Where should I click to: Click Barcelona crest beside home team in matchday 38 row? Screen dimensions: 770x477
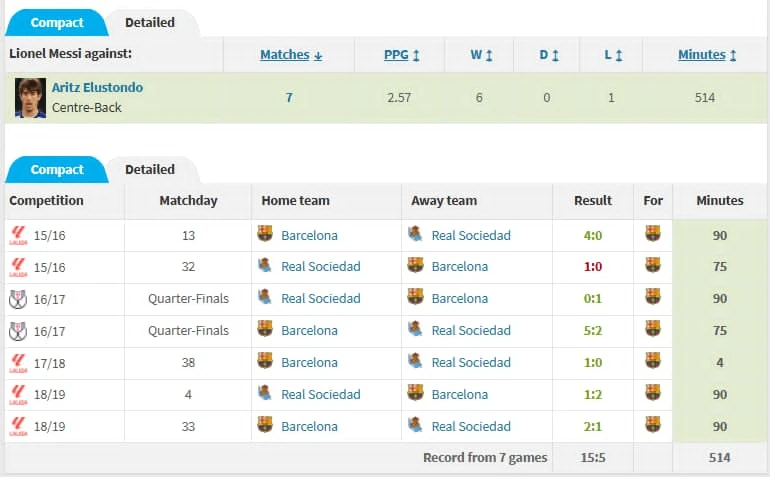265,361
